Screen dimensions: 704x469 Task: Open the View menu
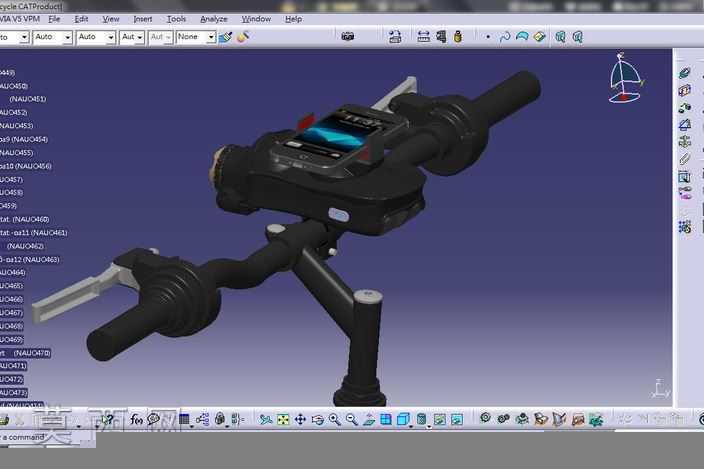[x=110, y=19]
